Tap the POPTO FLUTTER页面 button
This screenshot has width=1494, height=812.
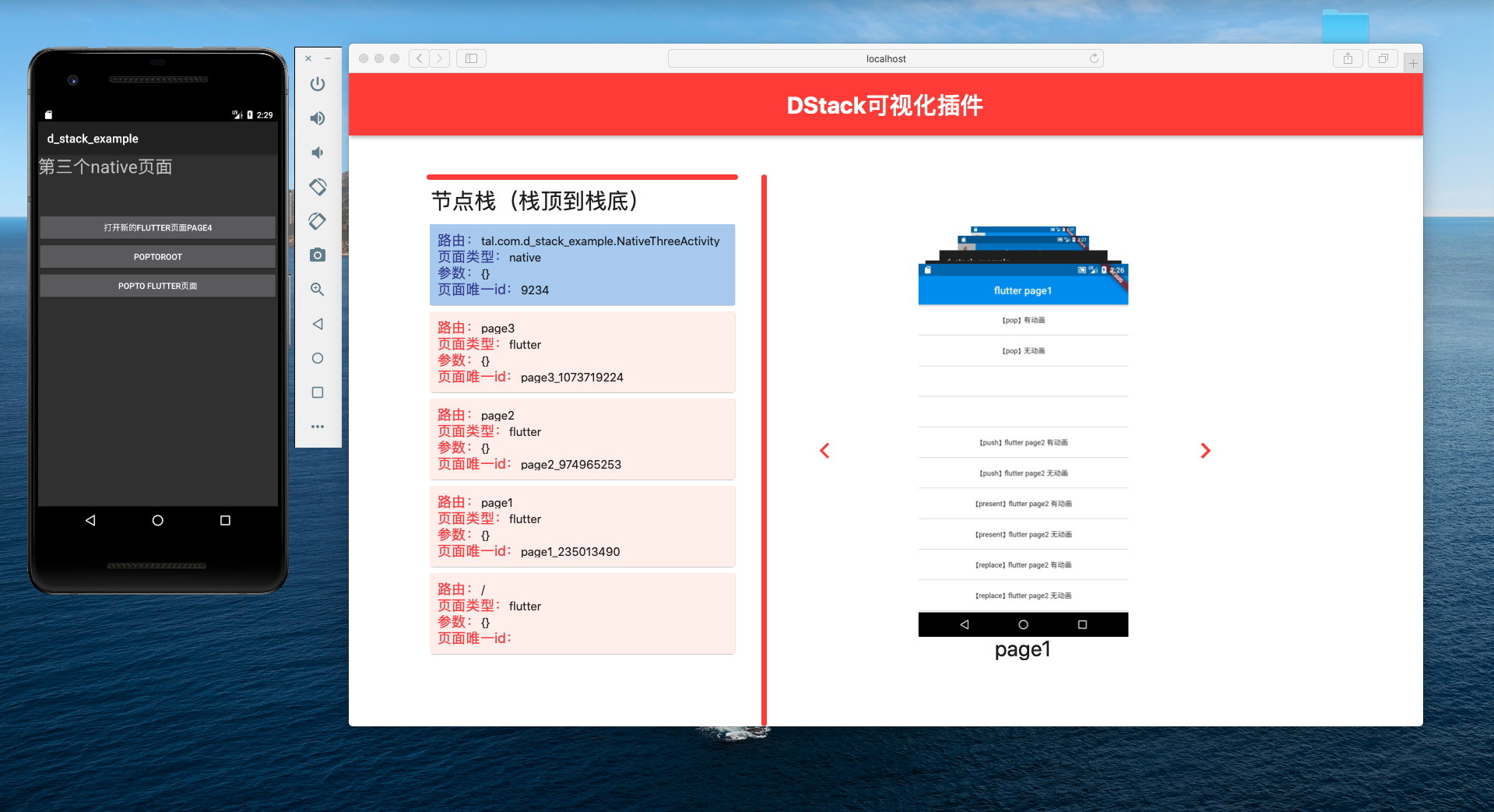[x=158, y=286]
